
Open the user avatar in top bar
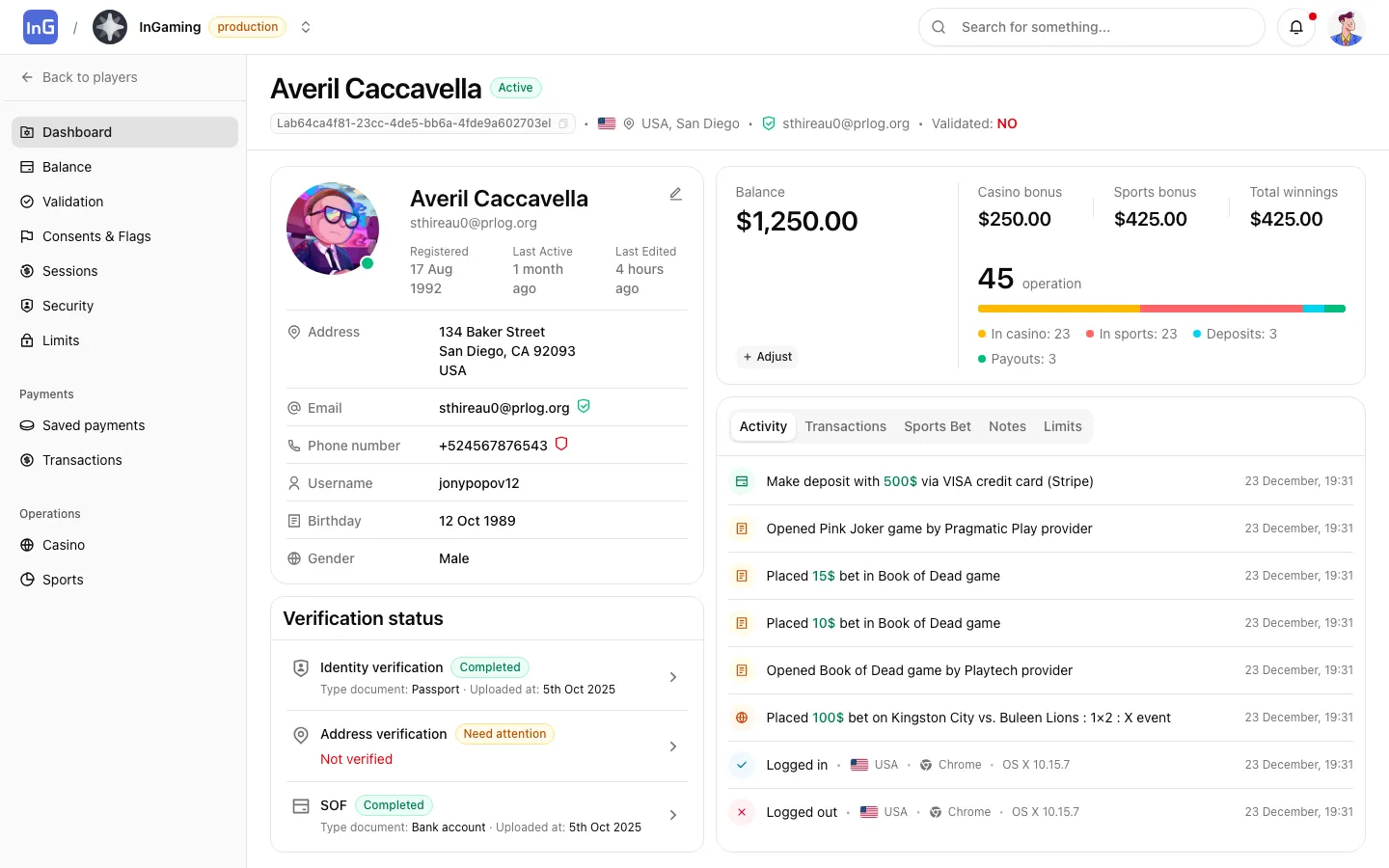(x=1346, y=27)
